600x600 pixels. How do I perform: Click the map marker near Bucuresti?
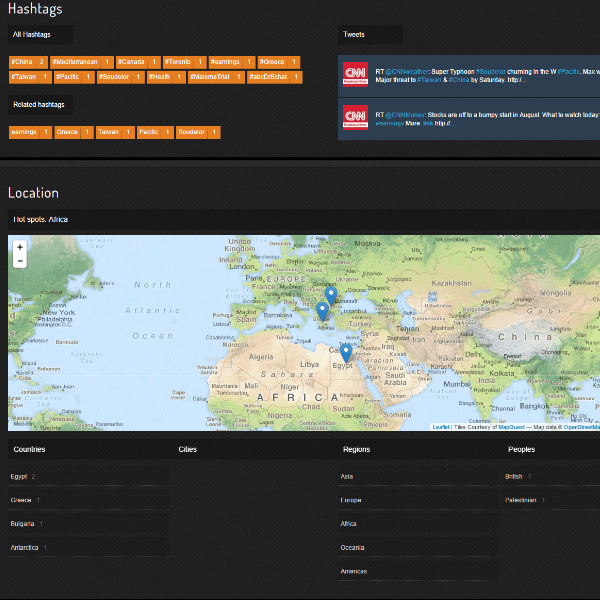331,296
